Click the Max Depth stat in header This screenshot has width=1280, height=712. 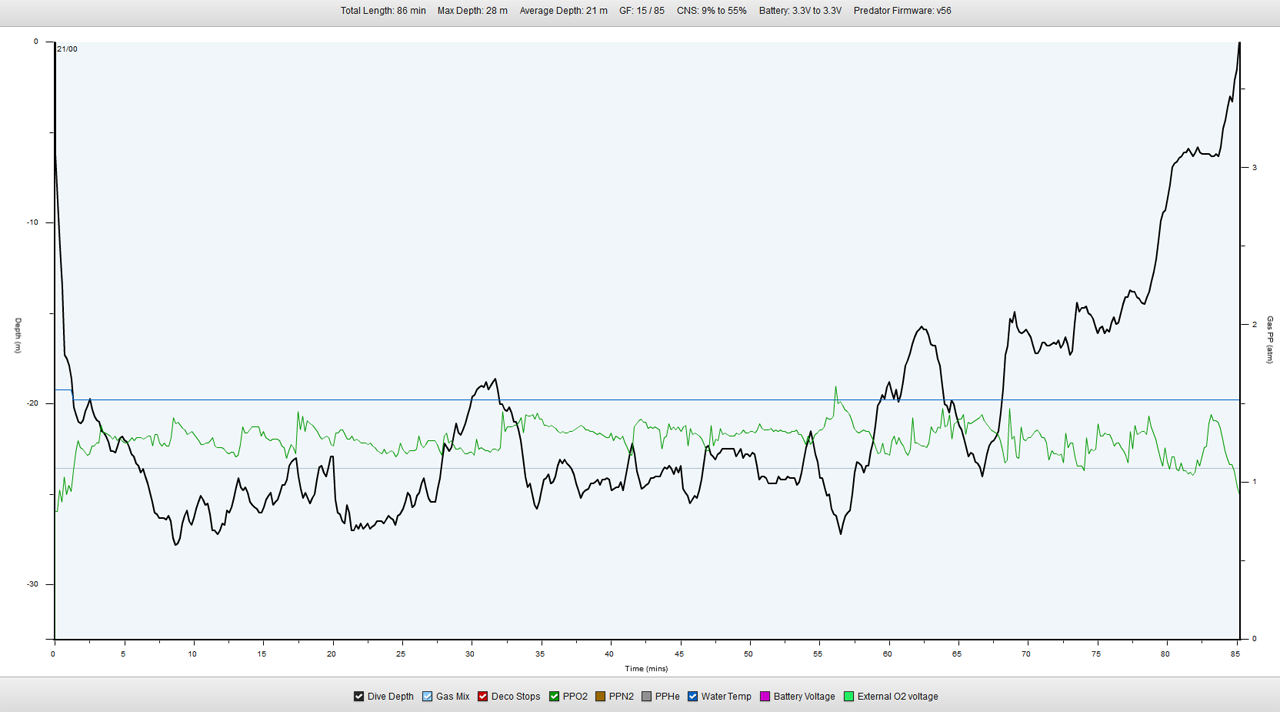472,11
